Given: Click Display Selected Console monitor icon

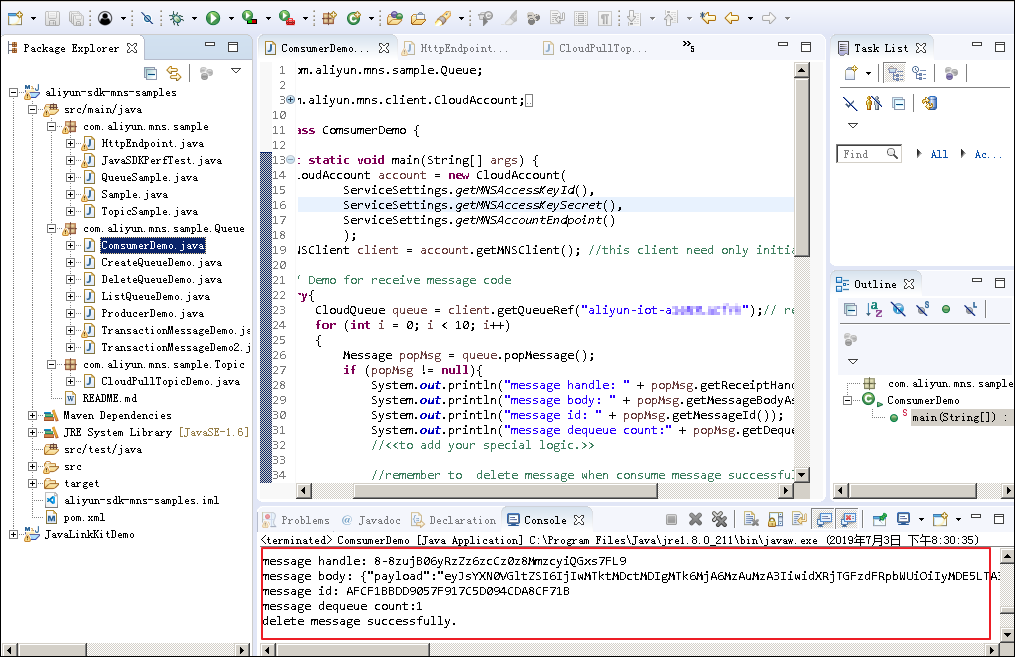Looking at the screenshot, I should click(x=903, y=519).
